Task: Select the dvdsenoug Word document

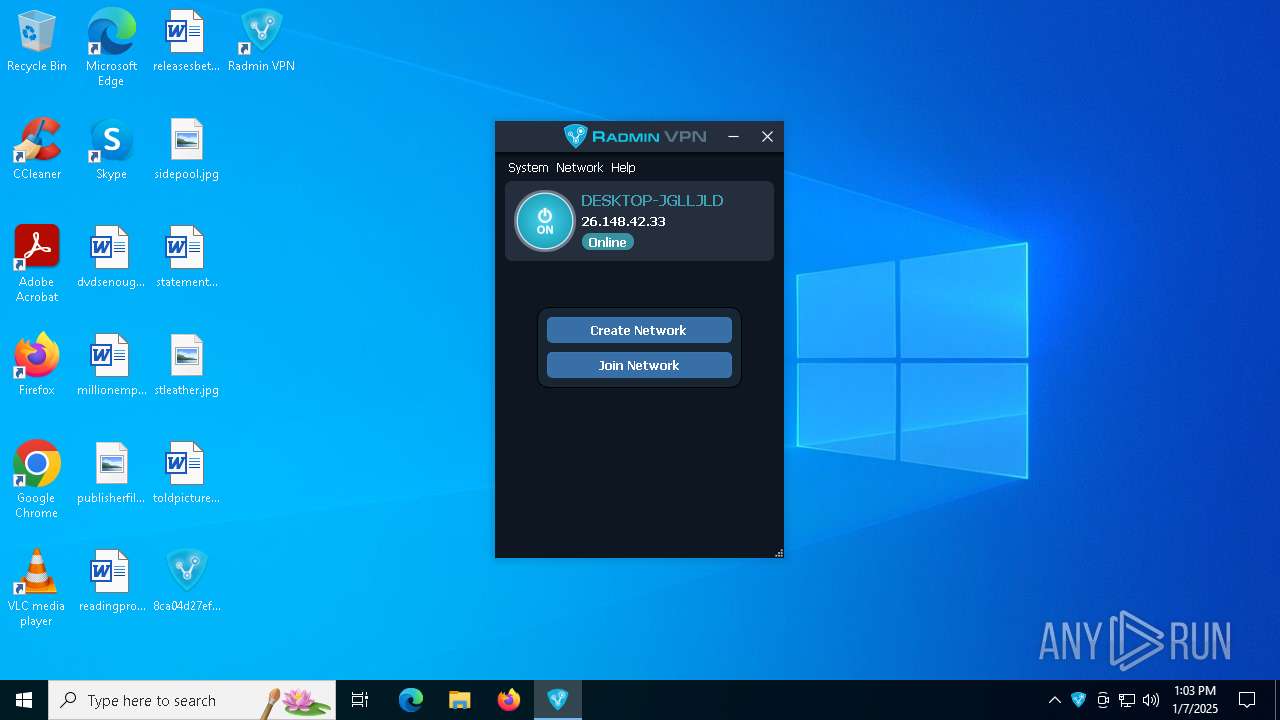Action: [x=111, y=258]
